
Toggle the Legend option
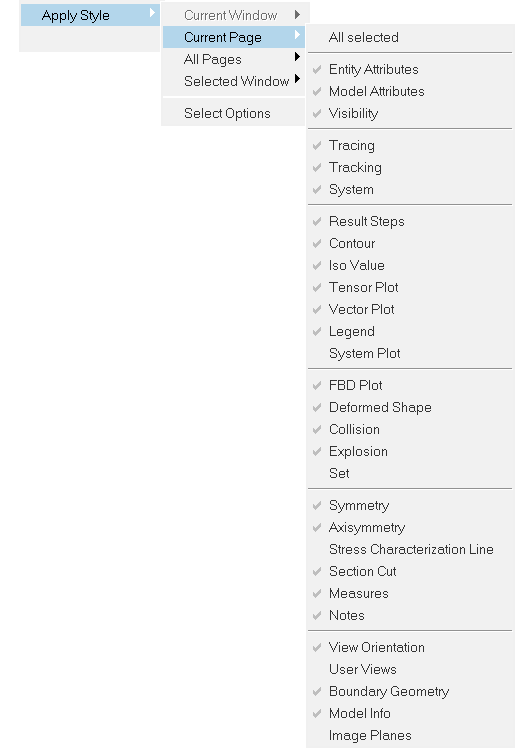click(410, 331)
